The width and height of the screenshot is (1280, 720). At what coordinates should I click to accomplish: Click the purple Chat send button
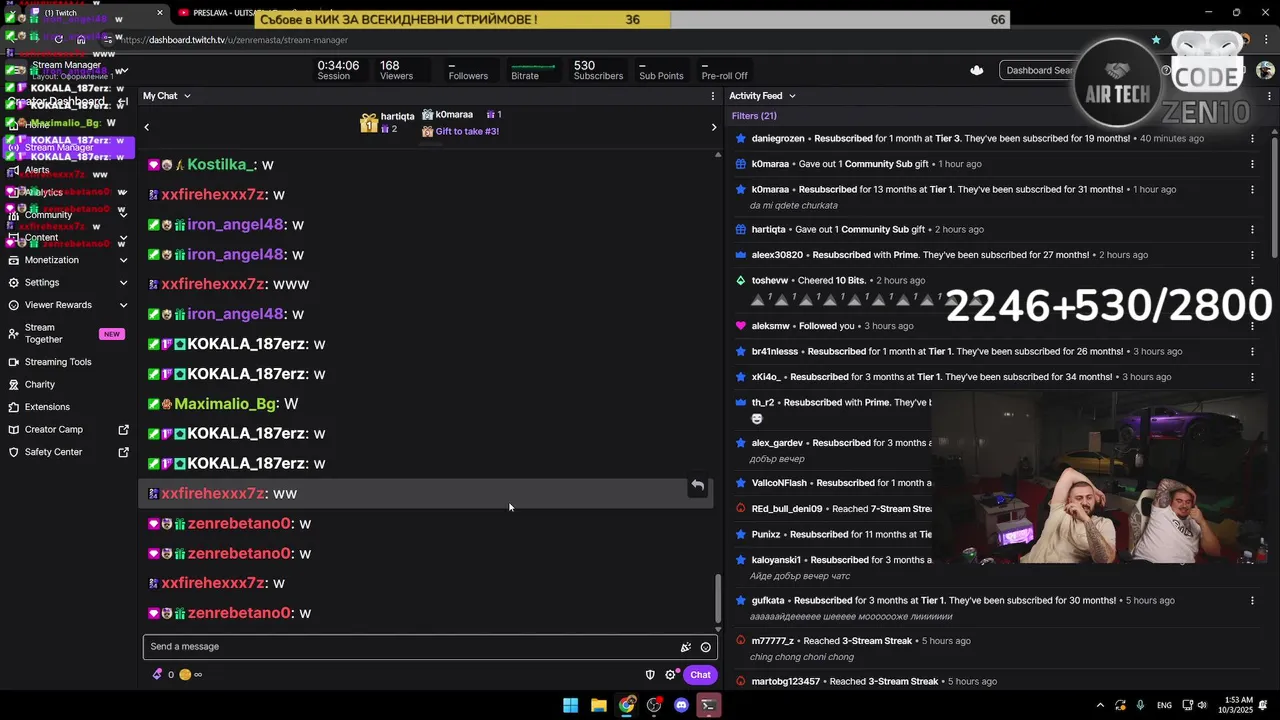point(700,675)
